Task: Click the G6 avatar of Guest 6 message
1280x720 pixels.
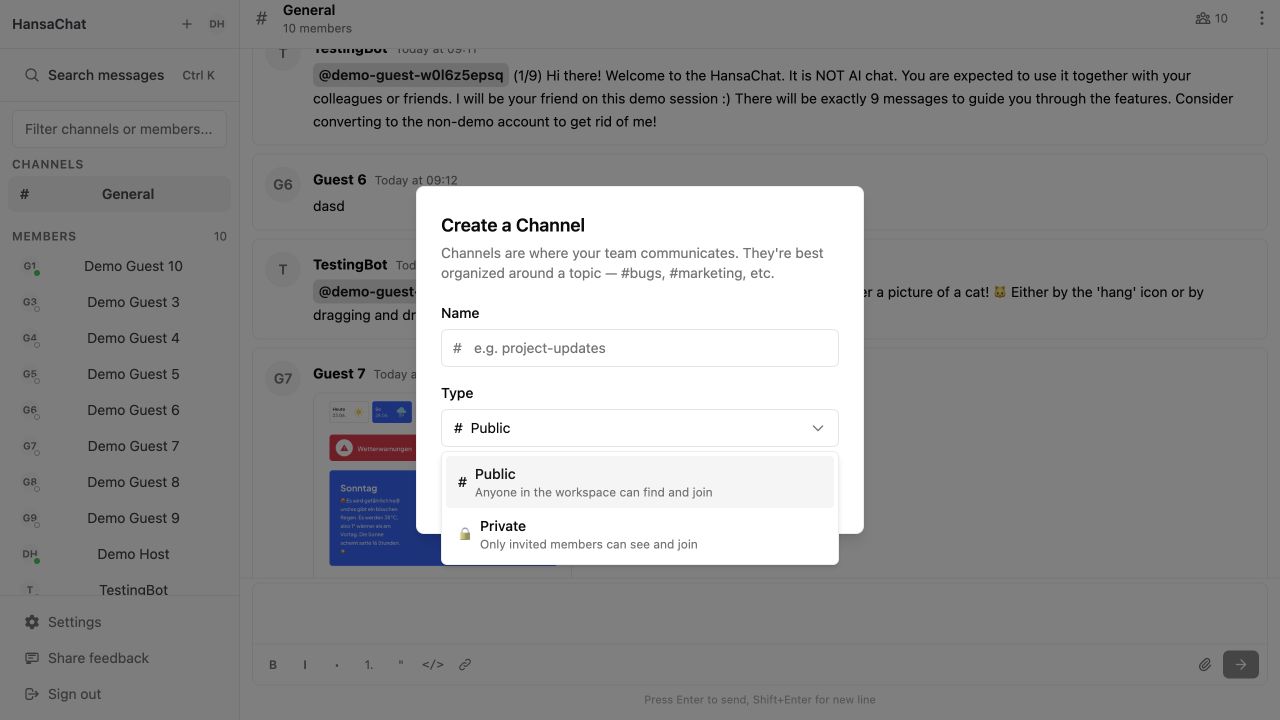Action: (283, 184)
